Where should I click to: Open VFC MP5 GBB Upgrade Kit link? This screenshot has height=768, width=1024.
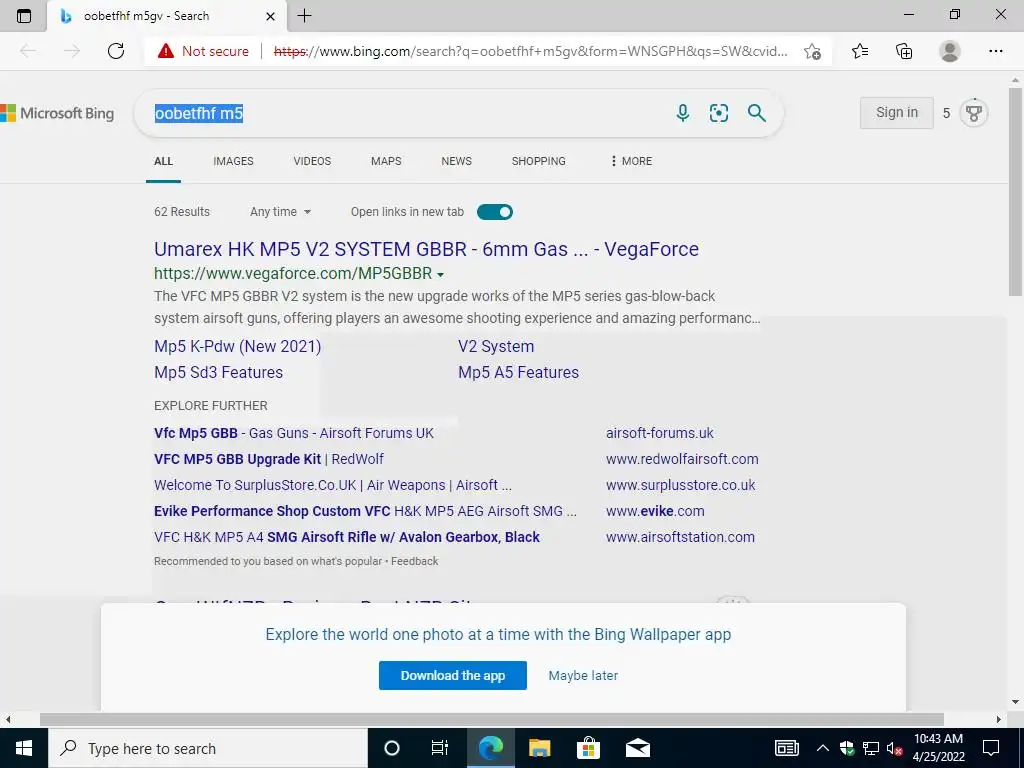pyautogui.click(x=269, y=459)
